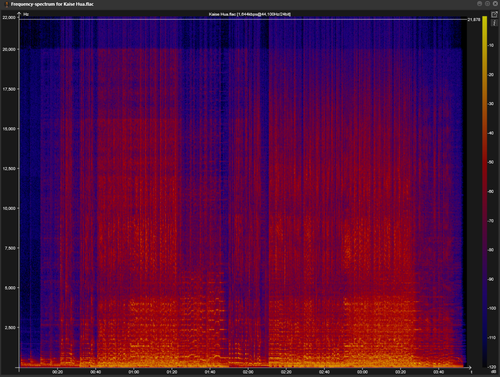Click the -60 dB scale label
This screenshot has height=377, width=500.
click(x=491, y=192)
